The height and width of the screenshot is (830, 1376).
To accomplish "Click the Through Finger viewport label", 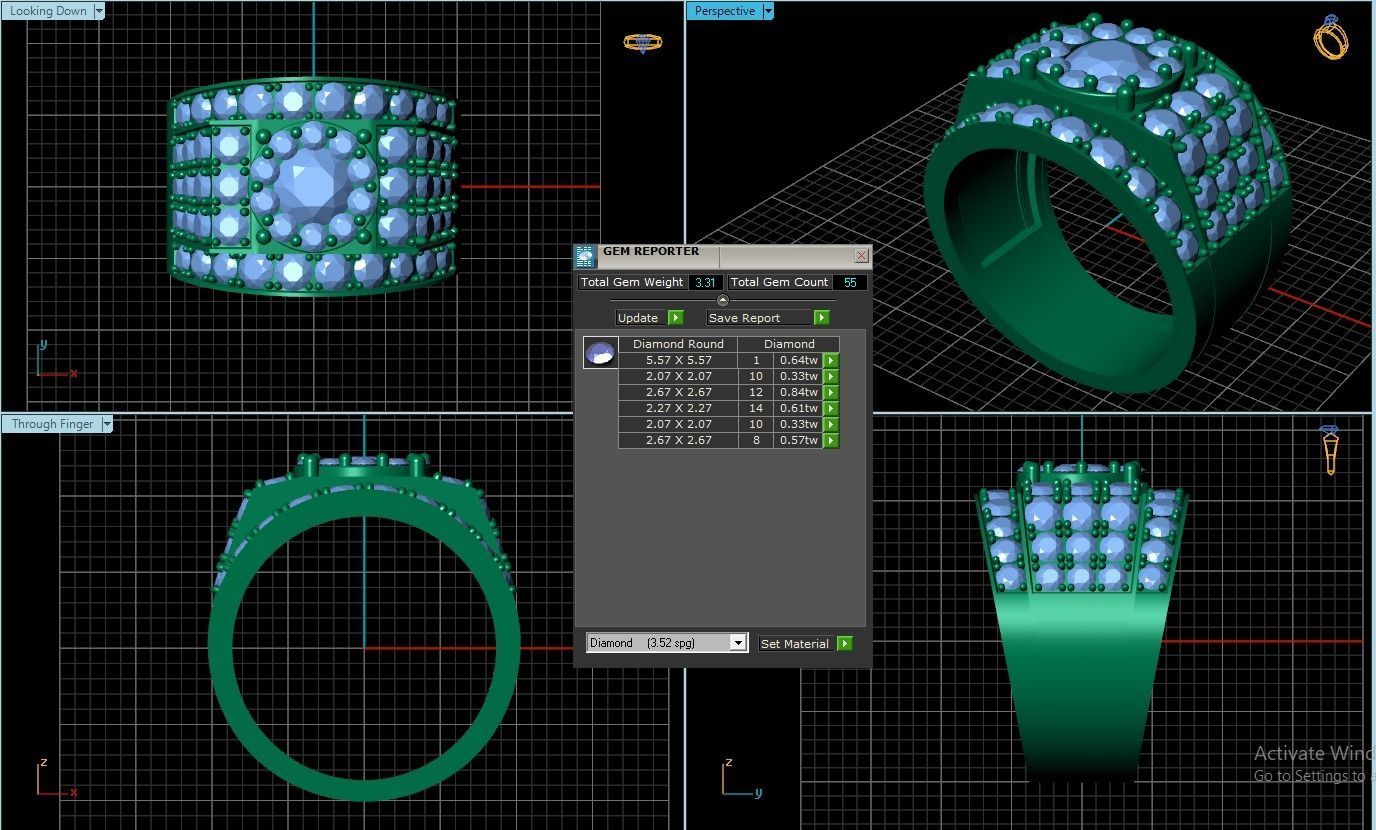I will pyautogui.click(x=52, y=424).
